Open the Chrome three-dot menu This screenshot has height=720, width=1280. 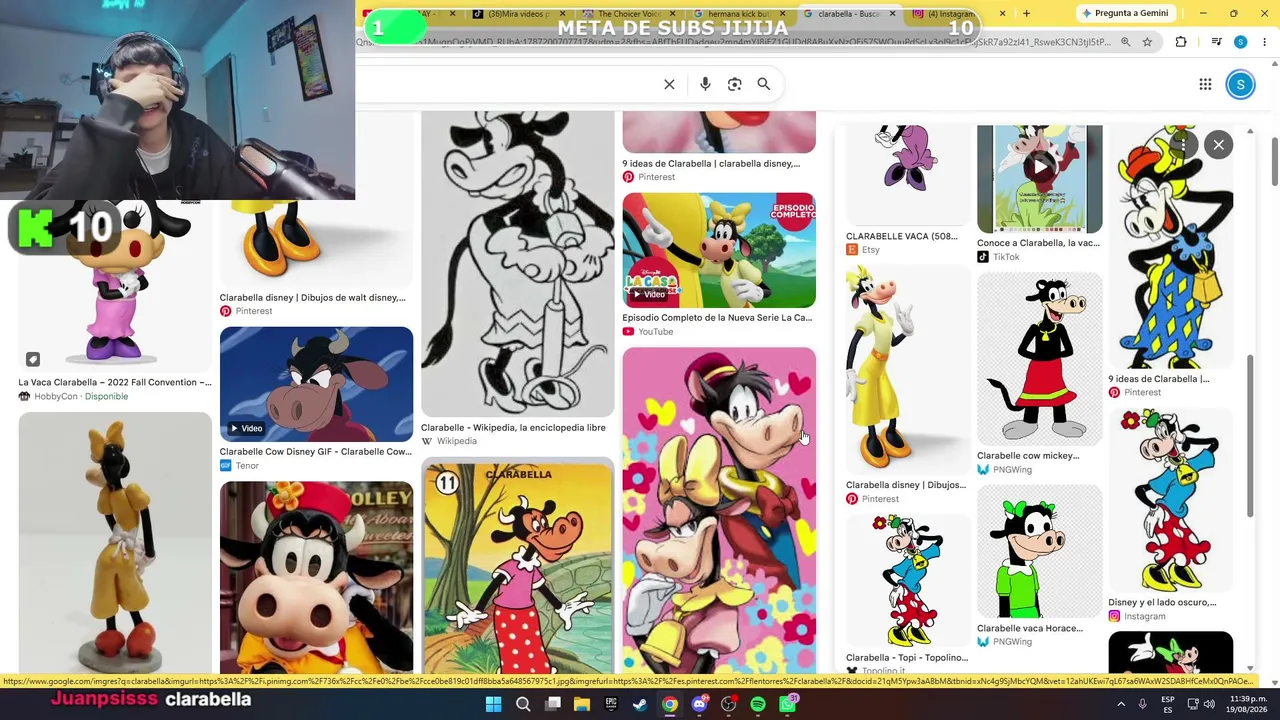(x=1265, y=42)
